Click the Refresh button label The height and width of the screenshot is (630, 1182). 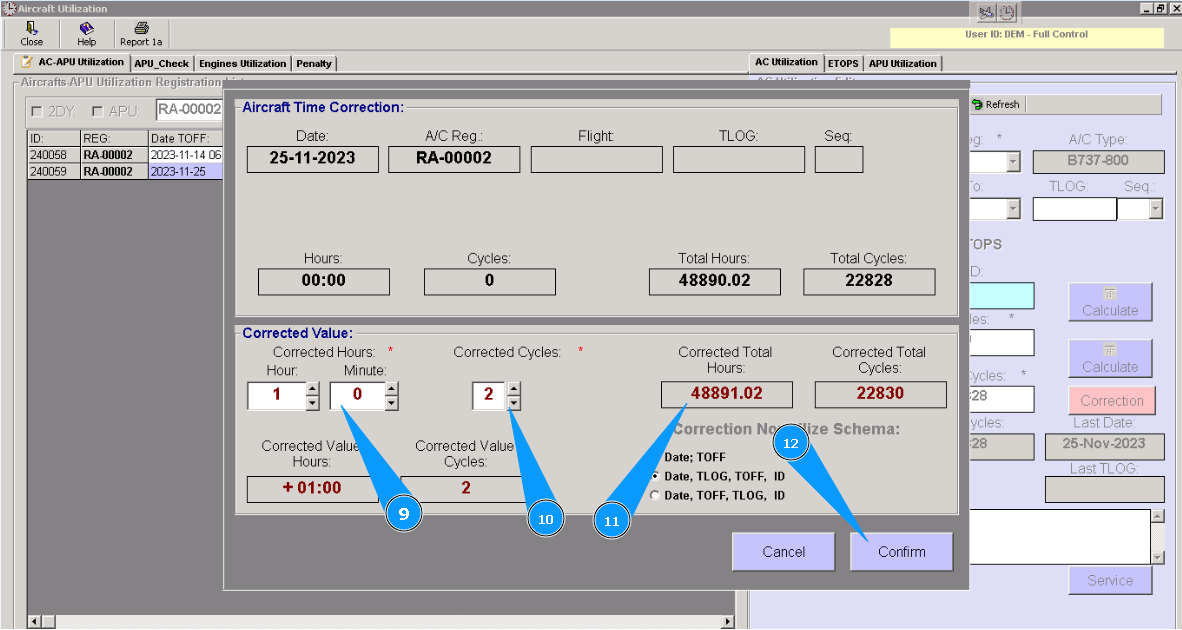click(x=1002, y=105)
